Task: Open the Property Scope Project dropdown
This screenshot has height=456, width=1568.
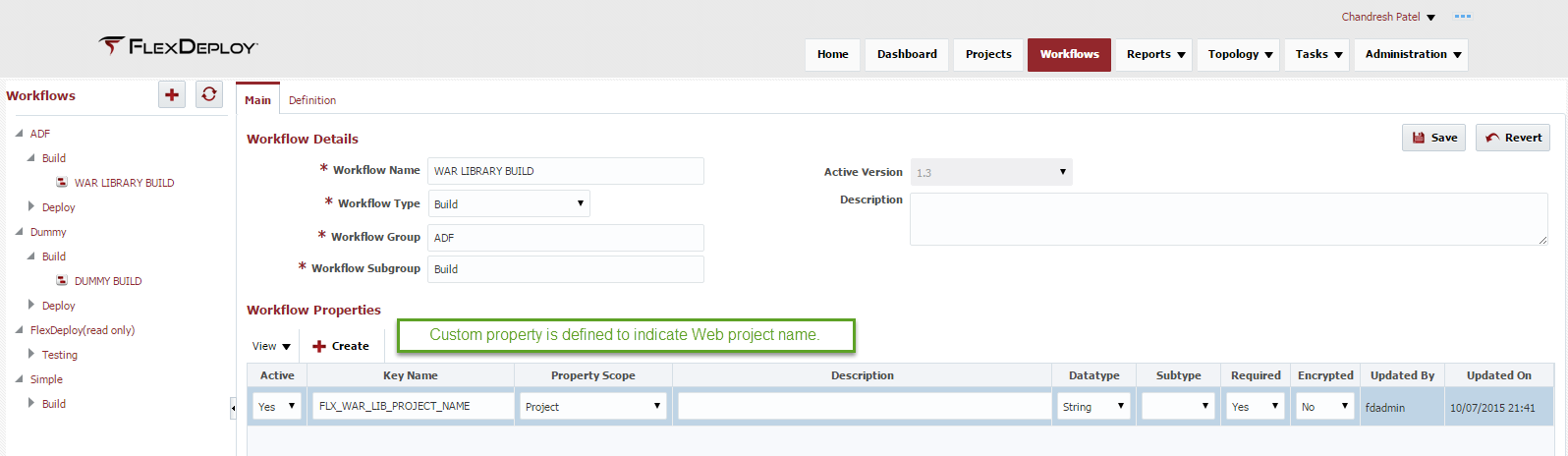Action: [x=593, y=406]
